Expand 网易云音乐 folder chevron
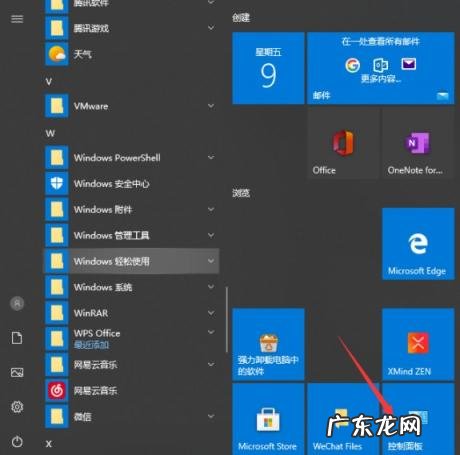Image resolution: width=460 pixels, height=455 pixels. click(211, 364)
